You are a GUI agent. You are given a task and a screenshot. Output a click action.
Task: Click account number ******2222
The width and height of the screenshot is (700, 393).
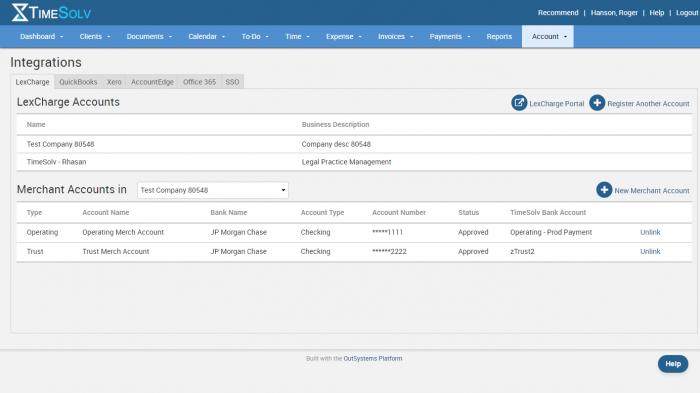tap(389, 251)
